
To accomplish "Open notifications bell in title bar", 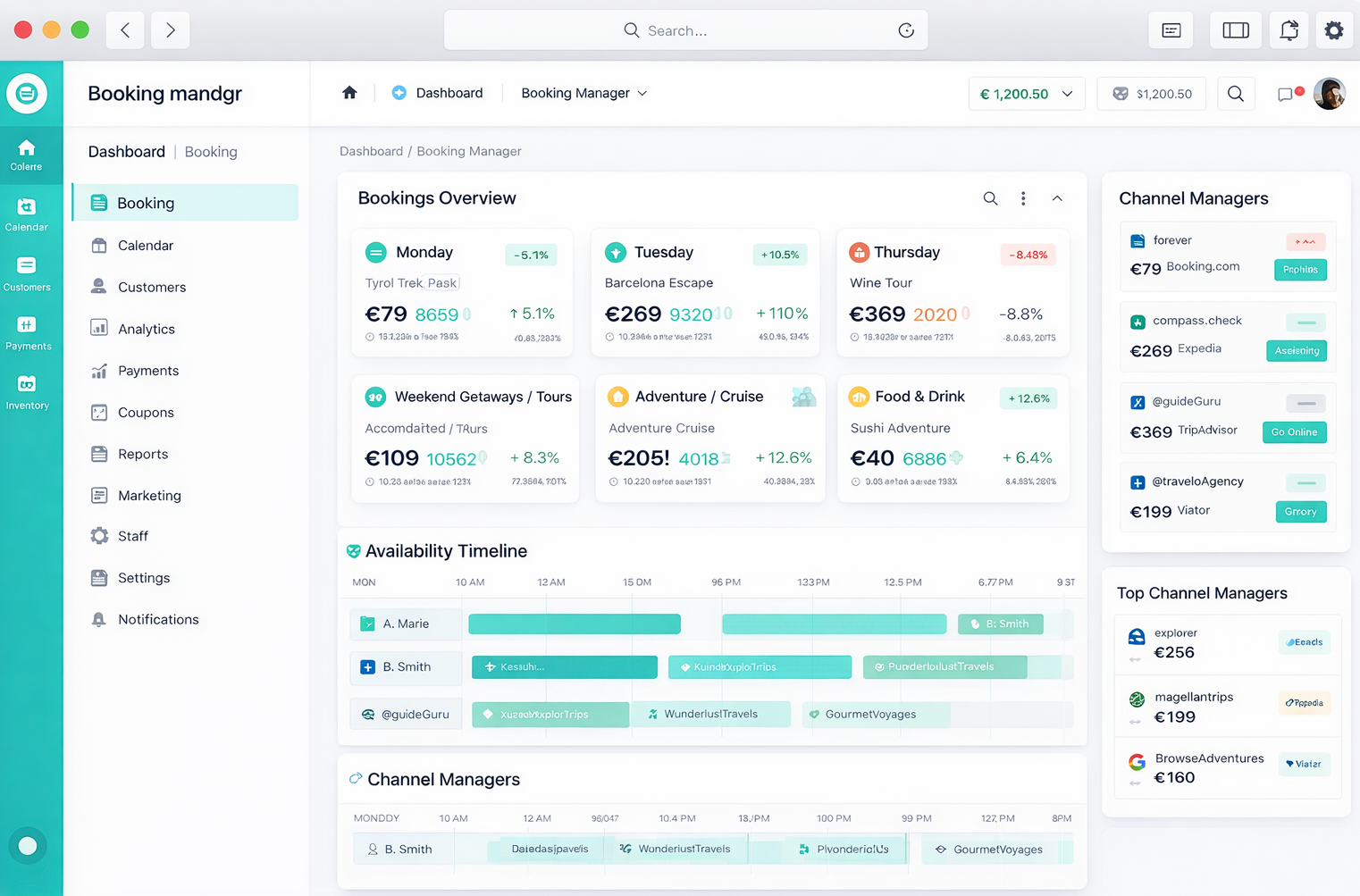I will 1289,30.
